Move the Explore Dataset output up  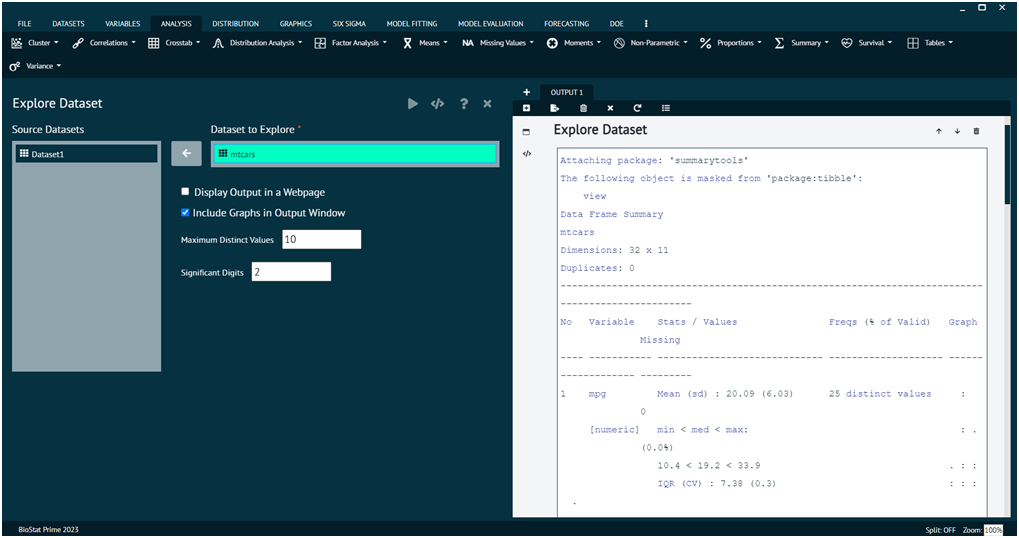pos(938,131)
